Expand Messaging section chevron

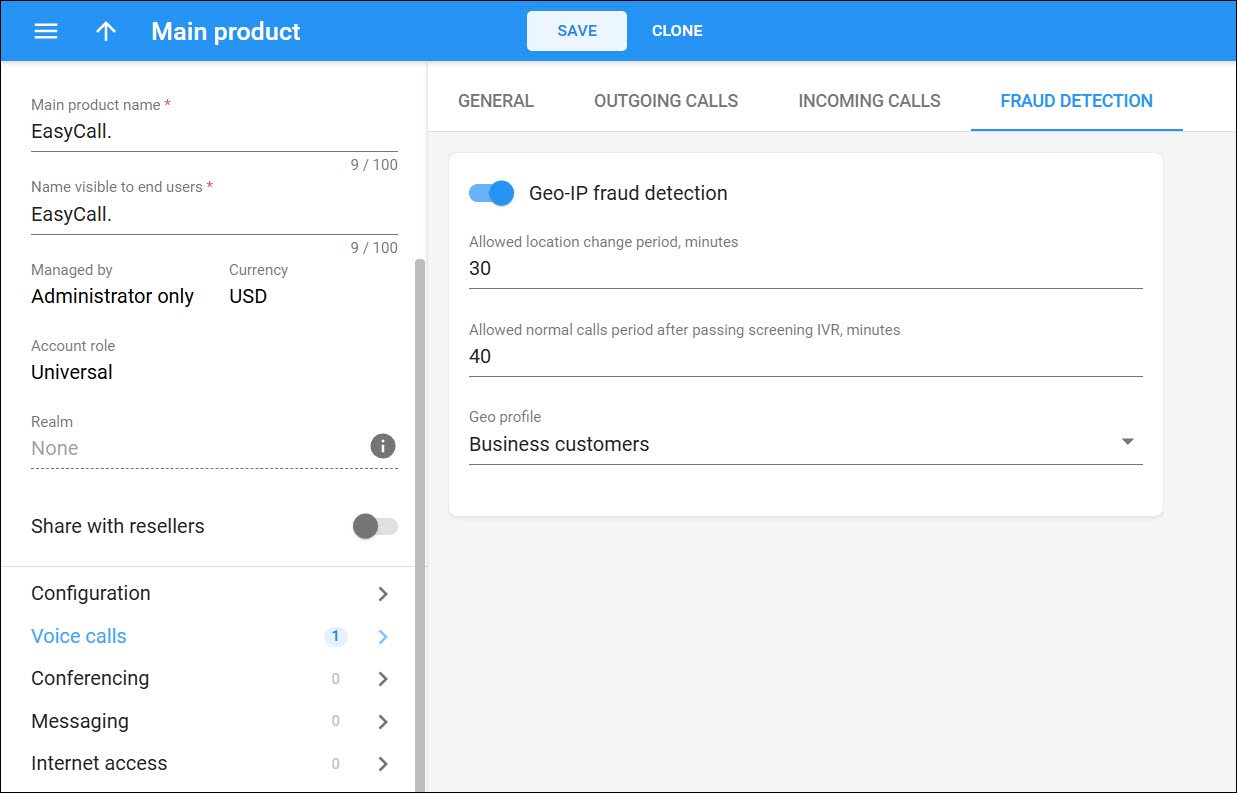tap(383, 722)
